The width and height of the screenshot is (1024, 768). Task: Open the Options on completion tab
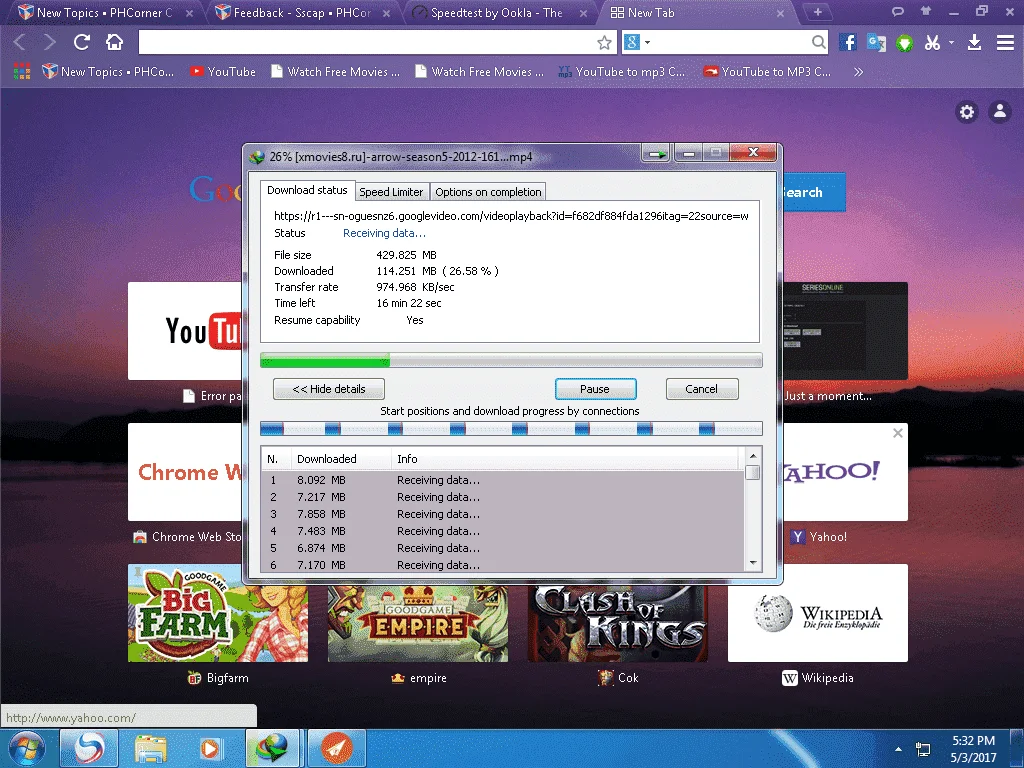(488, 192)
